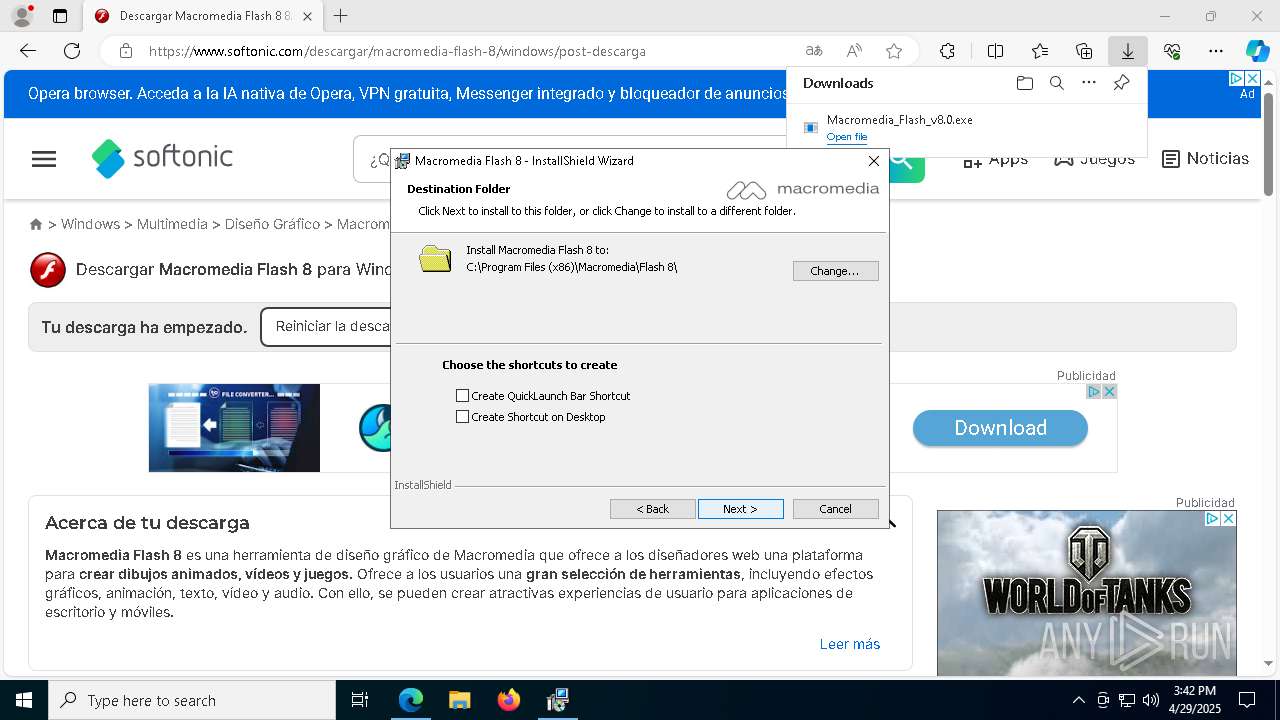Open Windows Start menu

[24, 700]
